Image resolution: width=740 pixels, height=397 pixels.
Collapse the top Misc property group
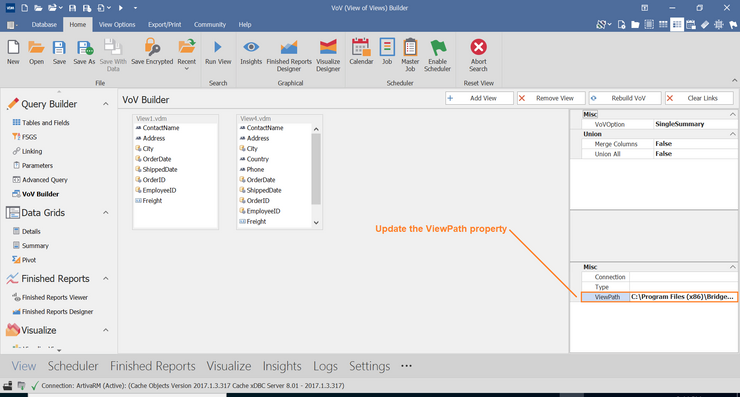click(x=732, y=114)
